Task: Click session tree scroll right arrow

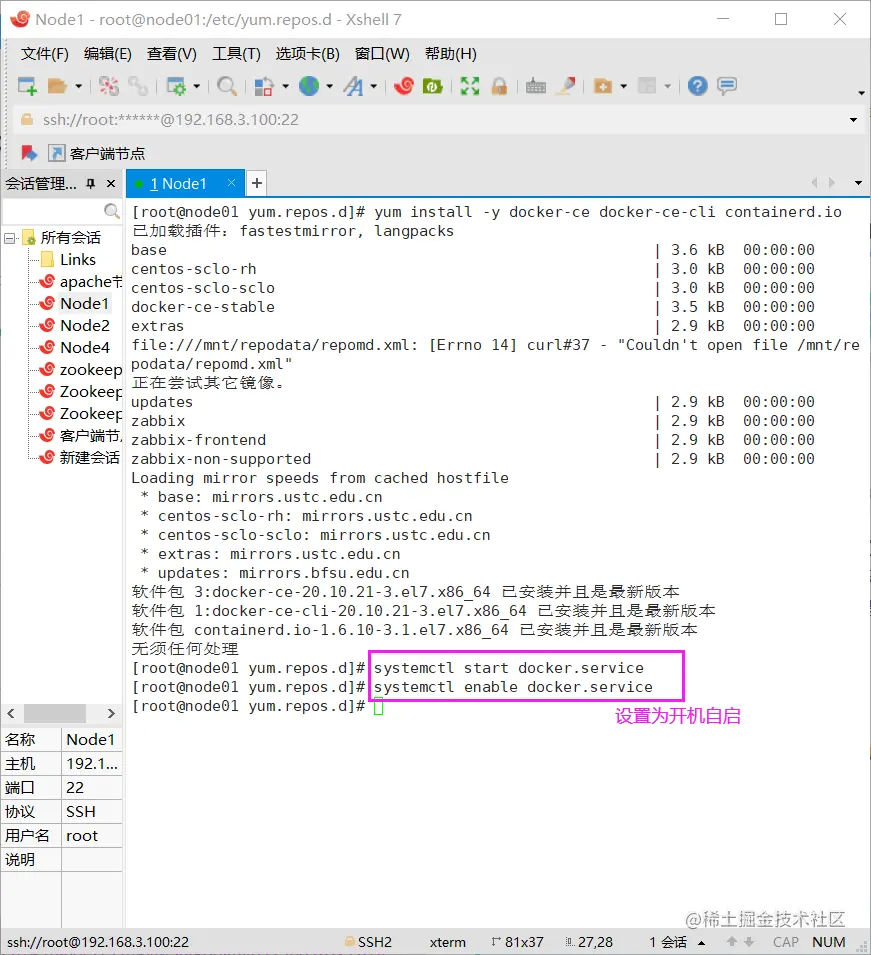Action: coord(111,713)
